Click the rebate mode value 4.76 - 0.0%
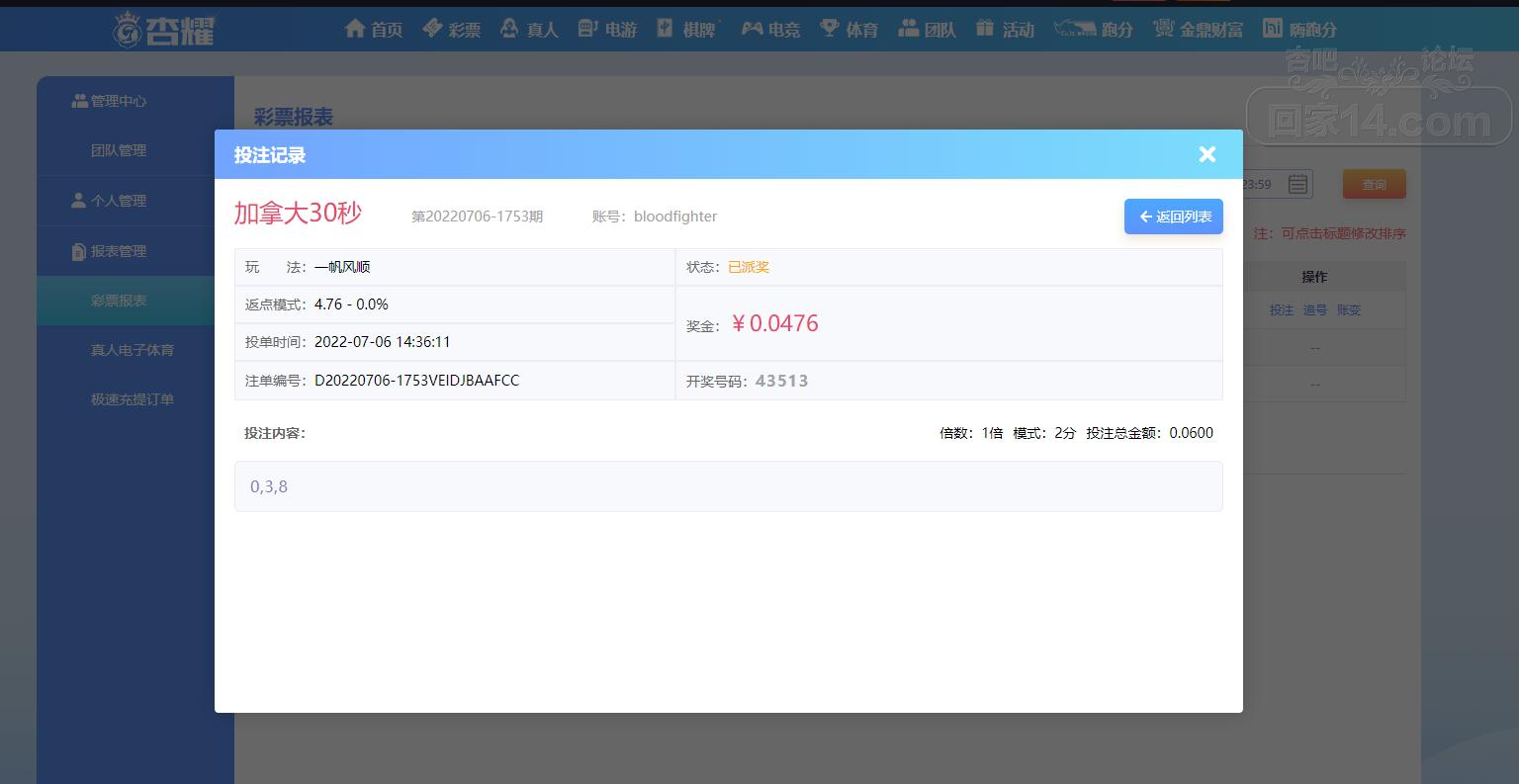Screen dimensions: 1519x784 [351, 305]
